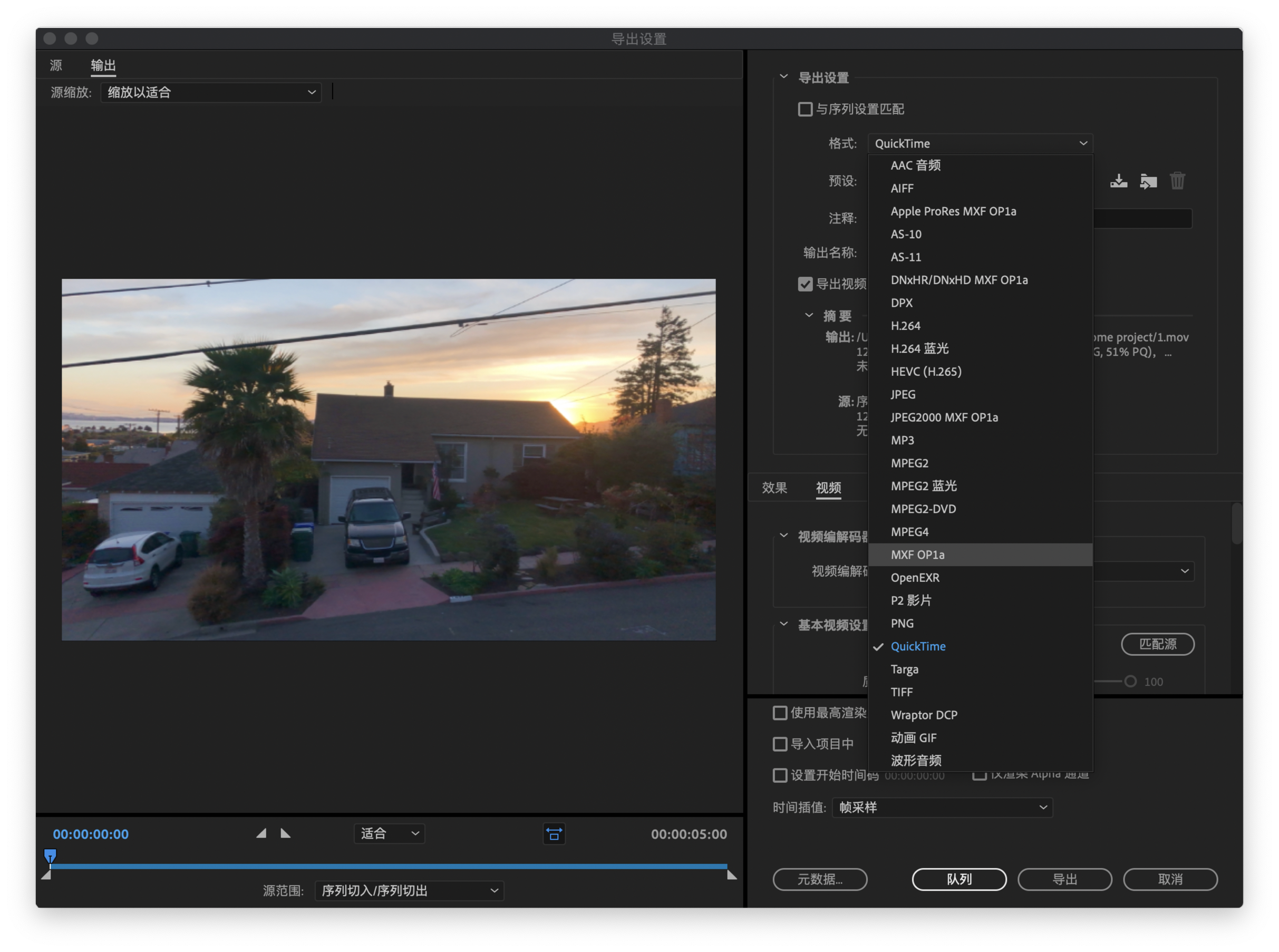Click the import preset folder icon
Viewport: 1279px width, 952px height.
(1148, 181)
